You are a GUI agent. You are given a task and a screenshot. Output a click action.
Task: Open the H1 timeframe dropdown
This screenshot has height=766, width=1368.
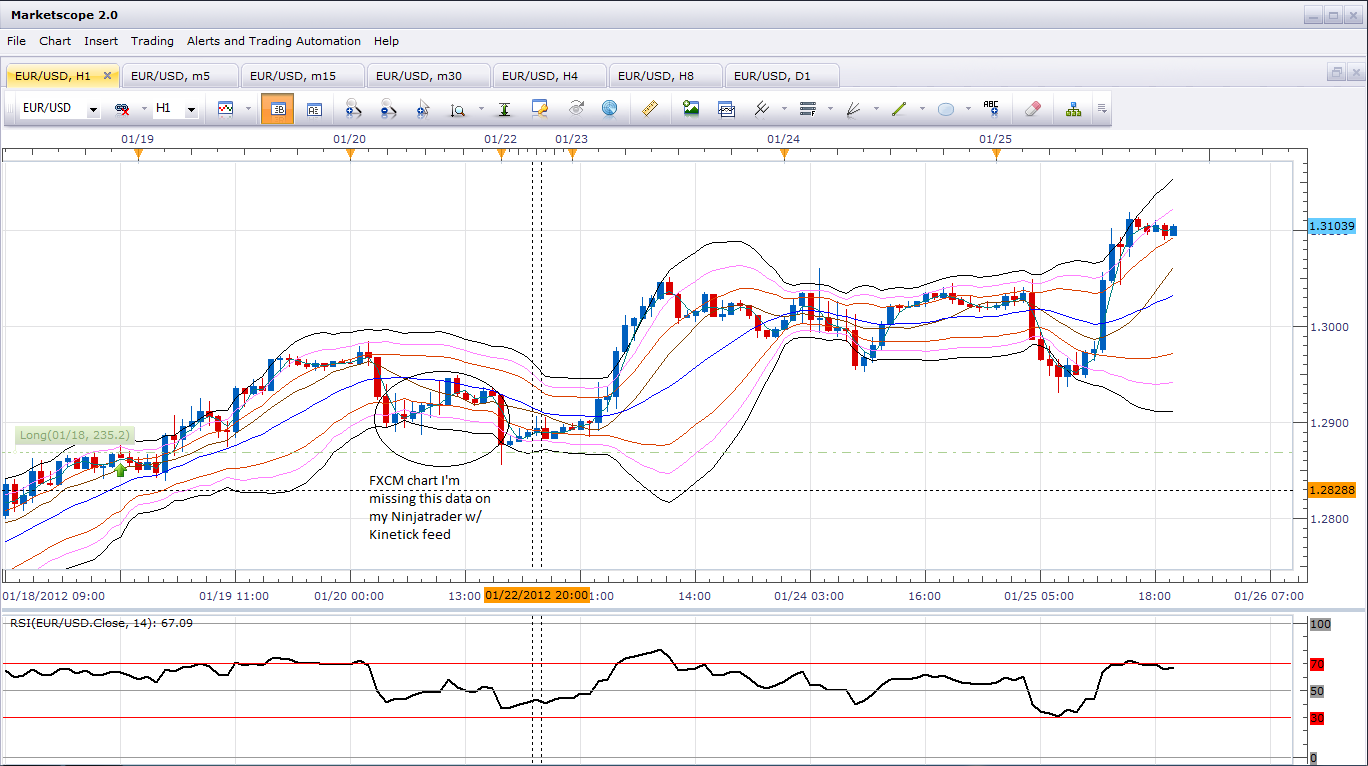[191, 109]
